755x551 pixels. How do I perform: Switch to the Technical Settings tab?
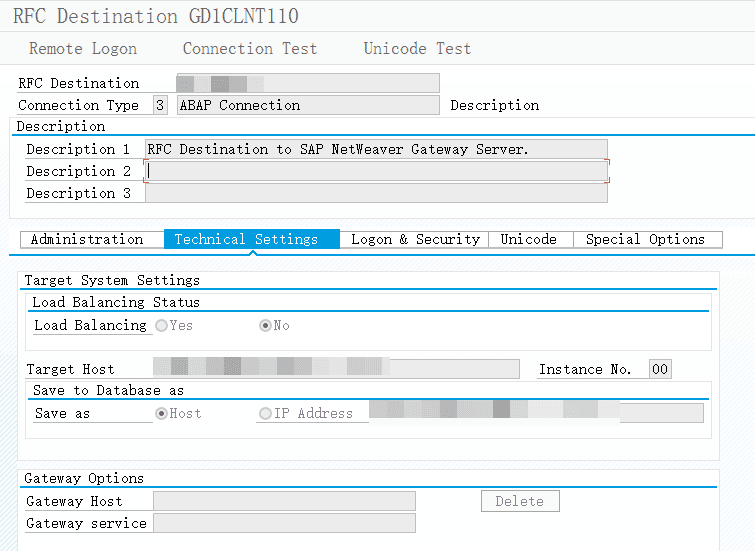pos(246,239)
